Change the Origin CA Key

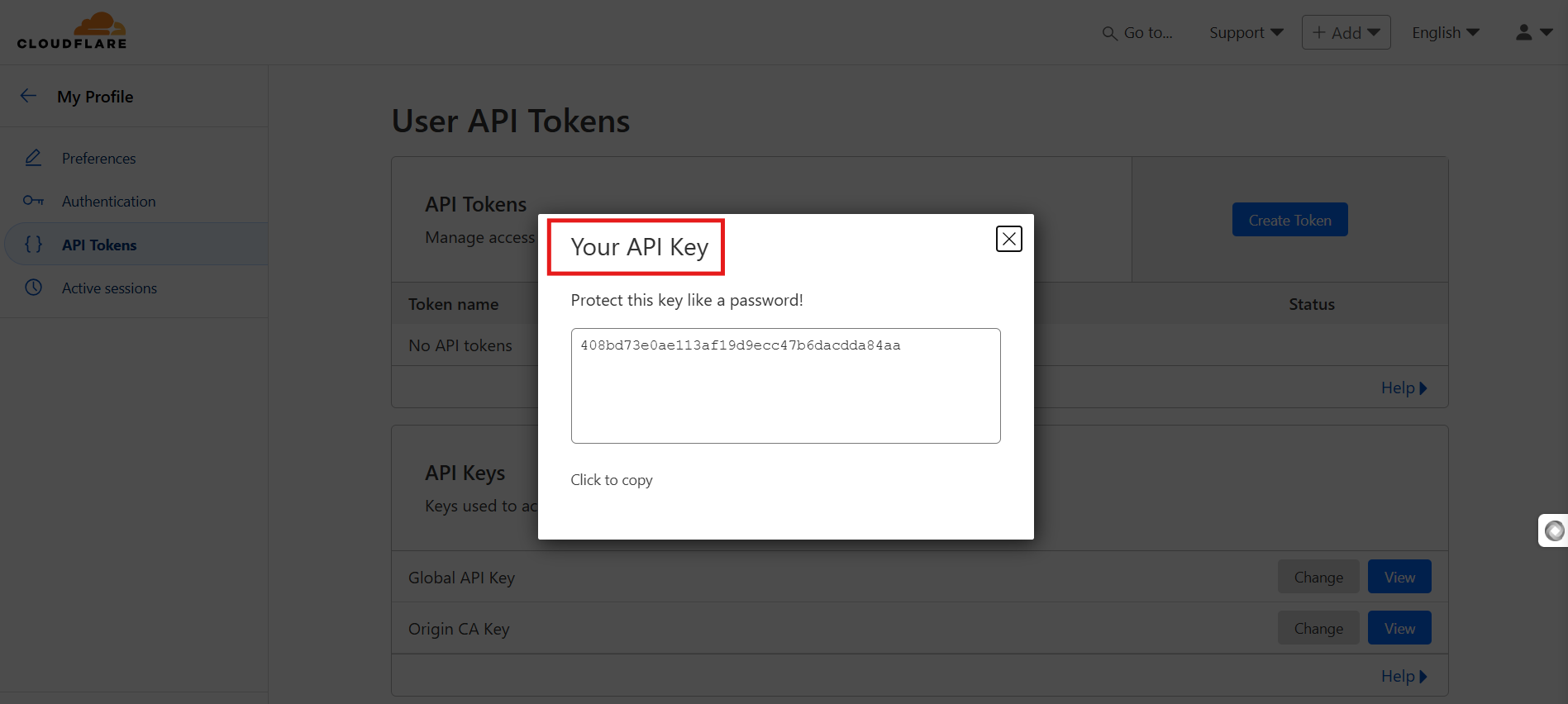point(1318,628)
